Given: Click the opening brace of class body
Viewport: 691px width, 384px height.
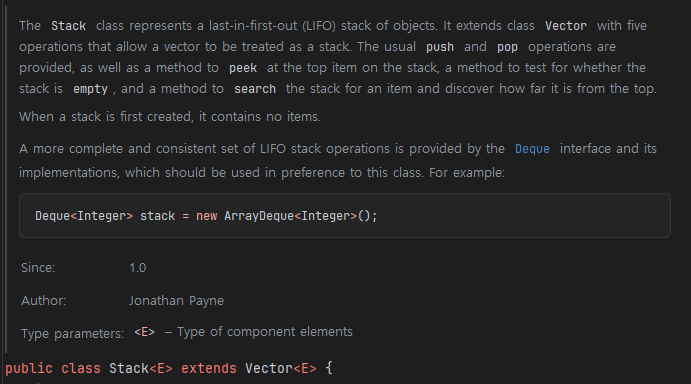Looking at the screenshot, I should [329, 368].
